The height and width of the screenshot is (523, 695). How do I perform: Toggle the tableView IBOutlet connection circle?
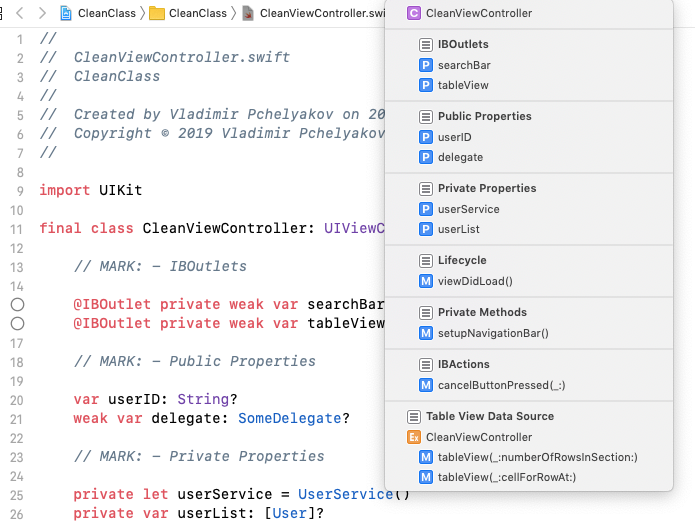click(x=17, y=323)
